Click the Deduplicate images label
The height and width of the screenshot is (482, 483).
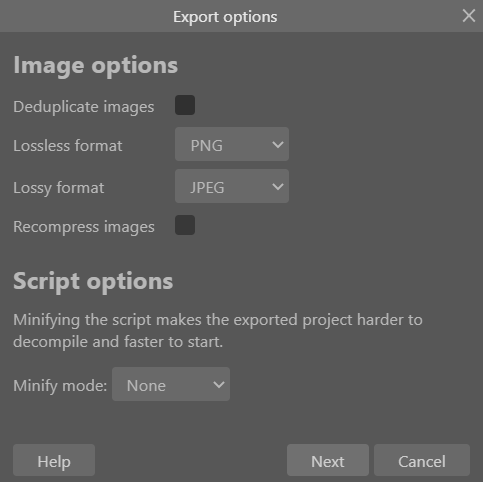pos(84,107)
